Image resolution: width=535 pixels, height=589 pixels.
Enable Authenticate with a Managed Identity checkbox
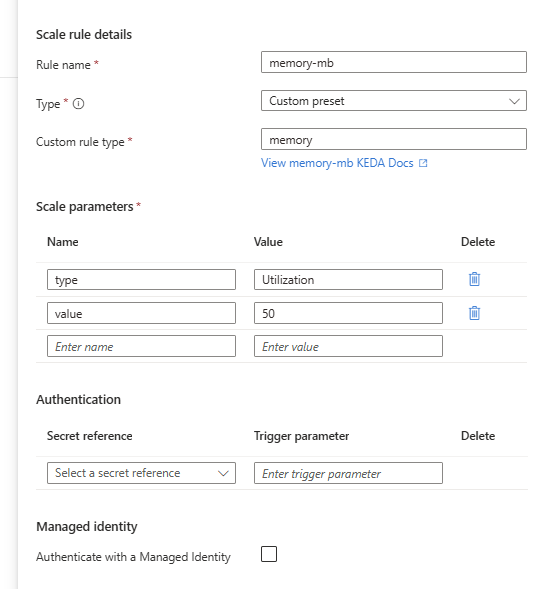pyautogui.click(x=269, y=554)
